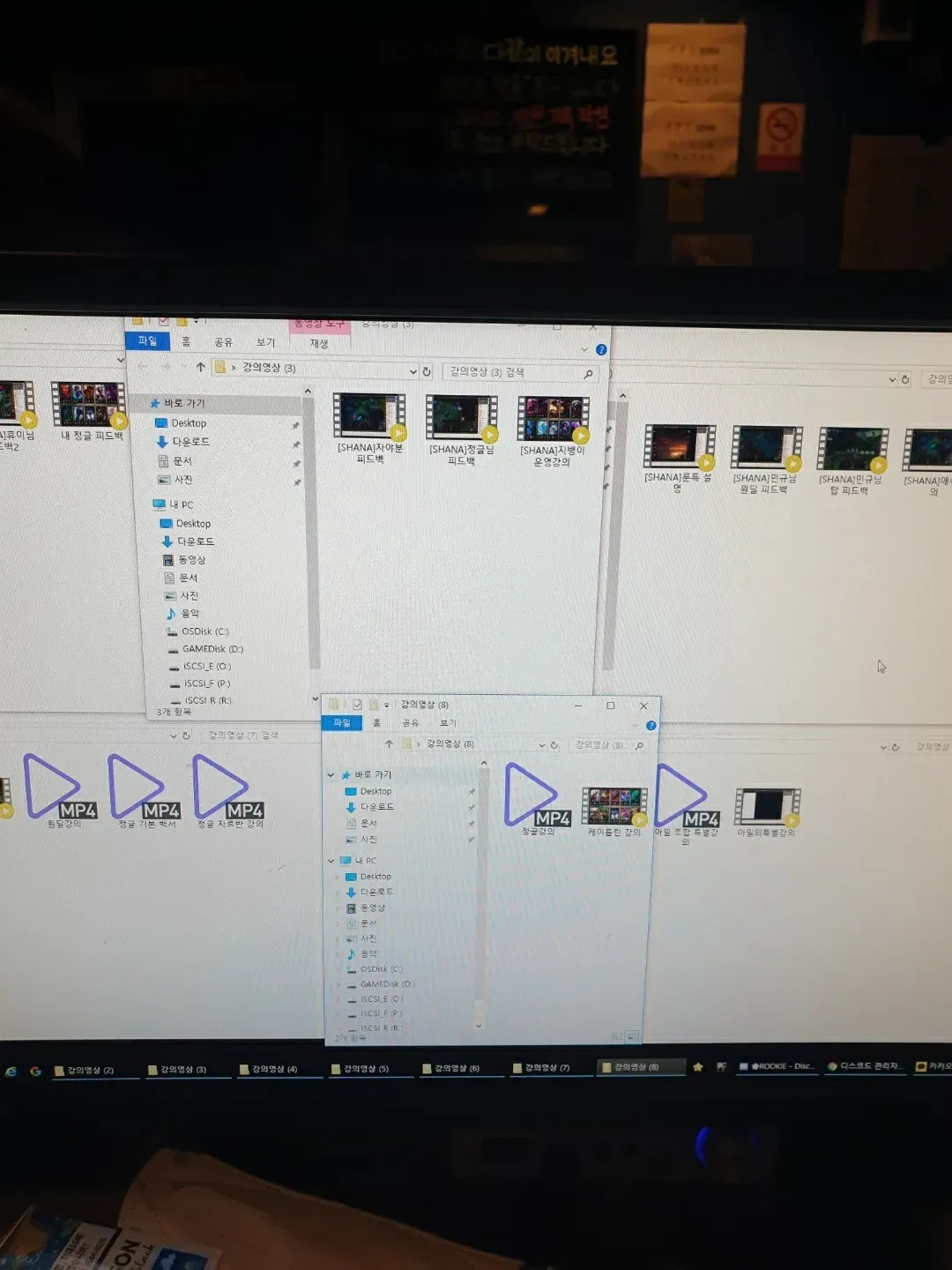Screen dimensions: 952x1270
Task: Collapse 바로 가기 group in 강의영상 (8) window
Action: (331, 774)
